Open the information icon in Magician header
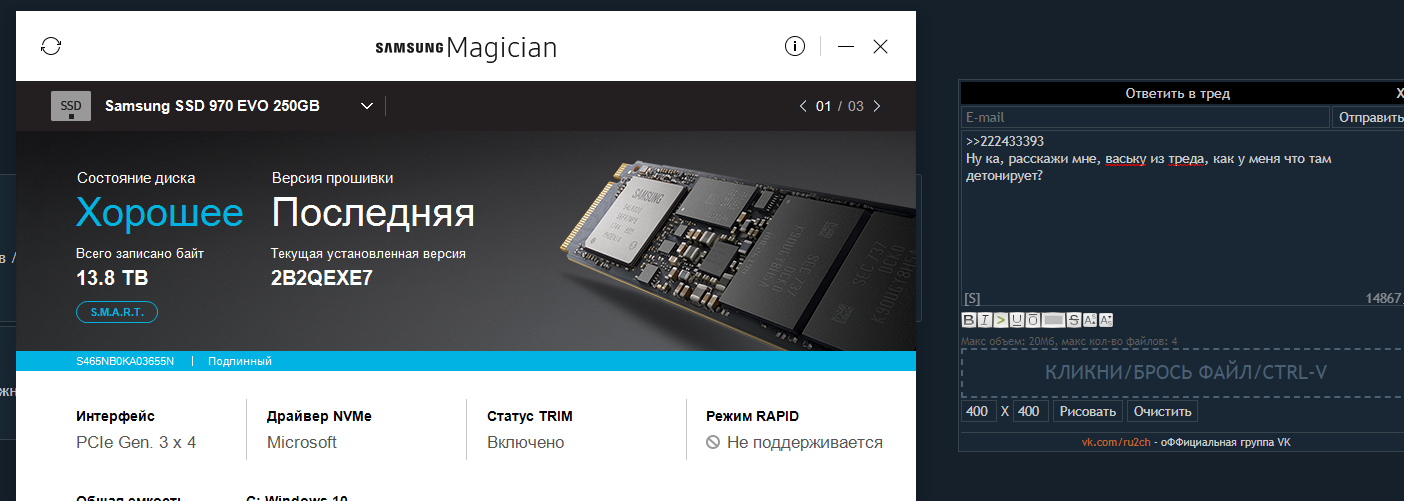 click(x=795, y=46)
